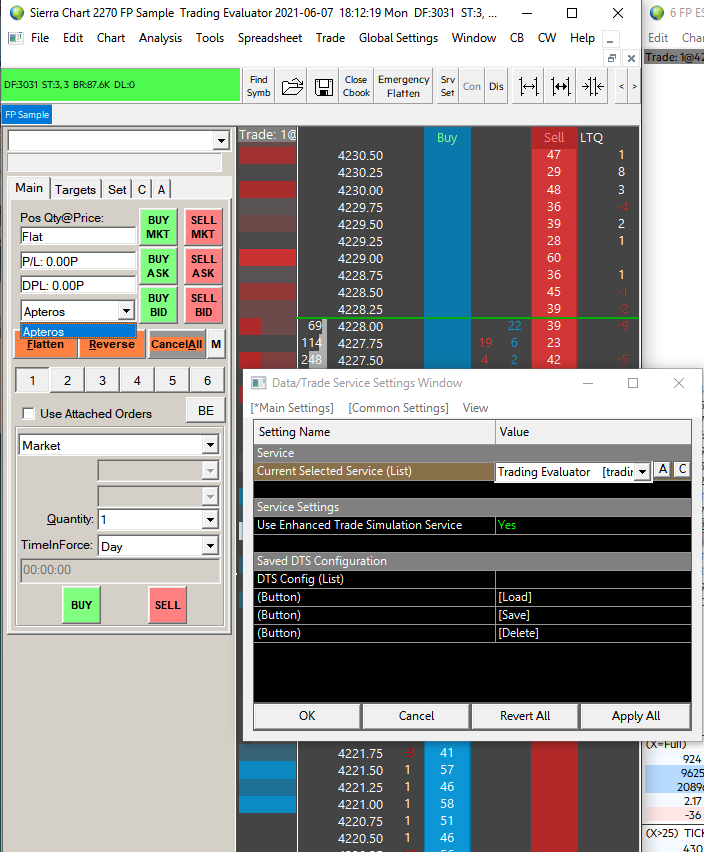The height and width of the screenshot is (852, 704).
Task: Click the SELL MKT button
Action: (203, 227)
